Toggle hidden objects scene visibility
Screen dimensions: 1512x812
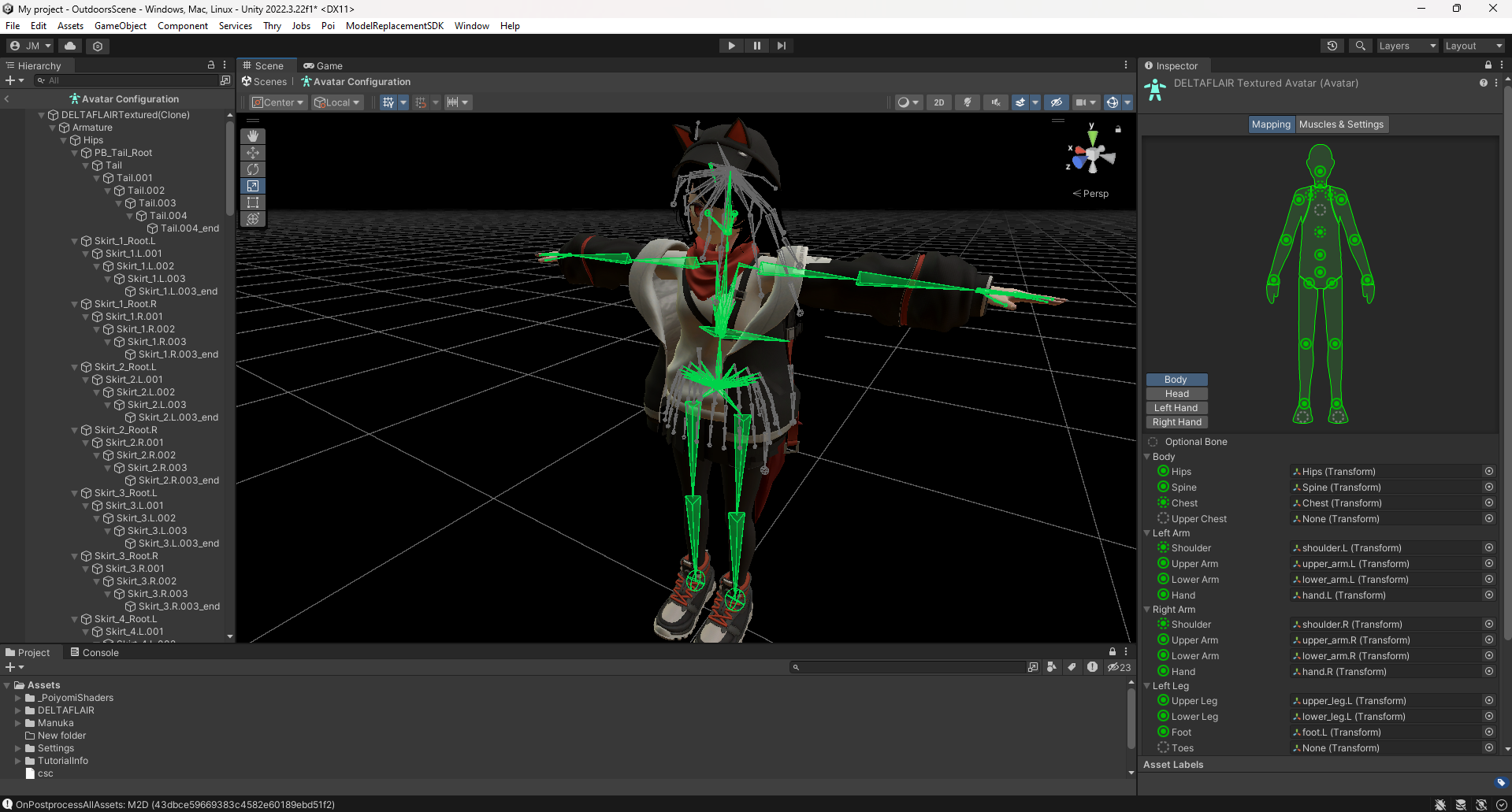coord(1057,102)
